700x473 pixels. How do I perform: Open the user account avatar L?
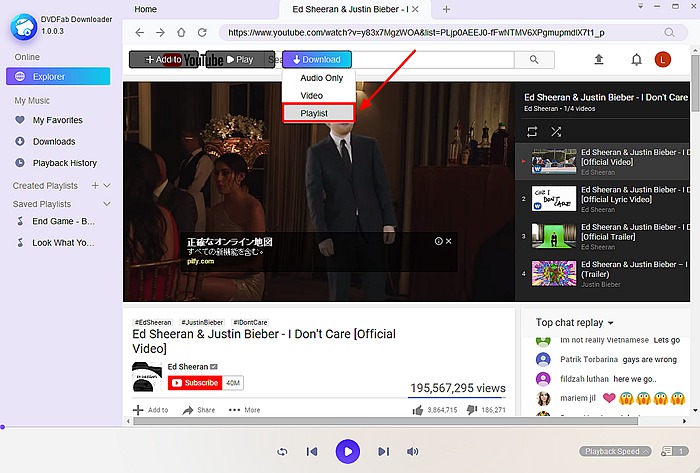[662, 59]
